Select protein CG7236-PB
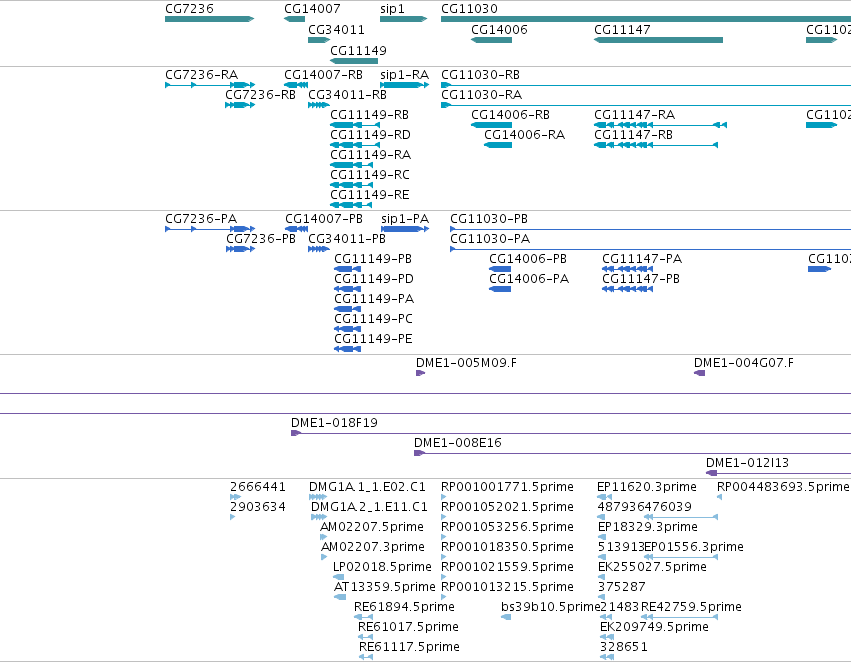 240,249
